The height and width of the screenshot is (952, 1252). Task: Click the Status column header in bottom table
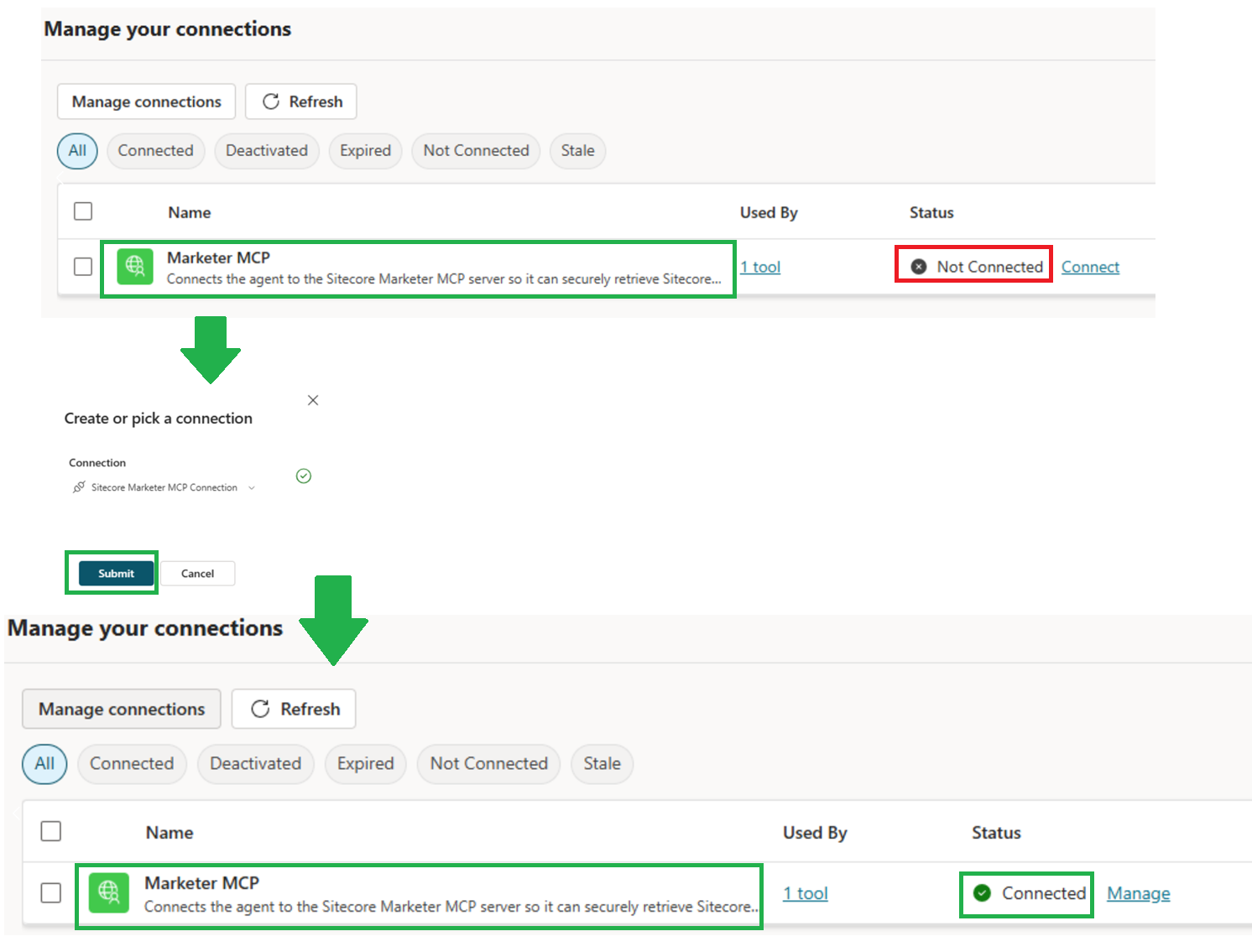click(996, 833)
